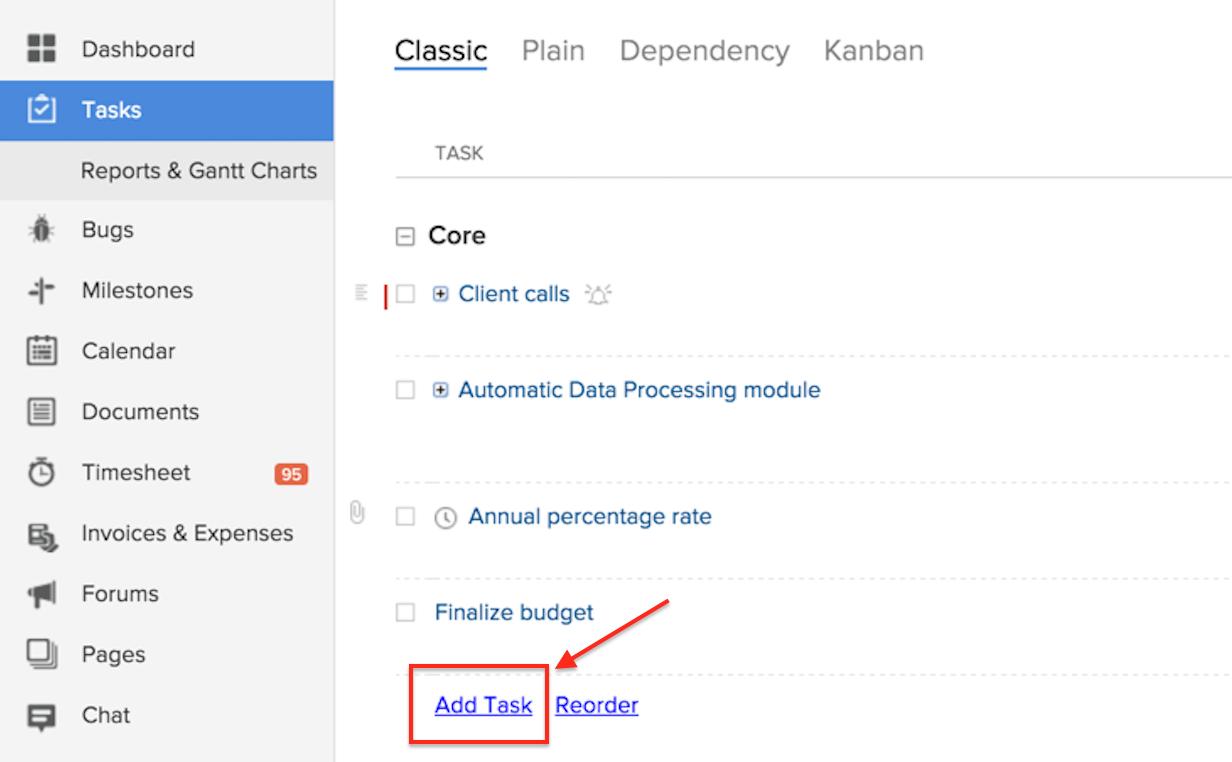Switch to the Kanban view tab
Screen dimensions: 1232x762
(x=873, y=51)
